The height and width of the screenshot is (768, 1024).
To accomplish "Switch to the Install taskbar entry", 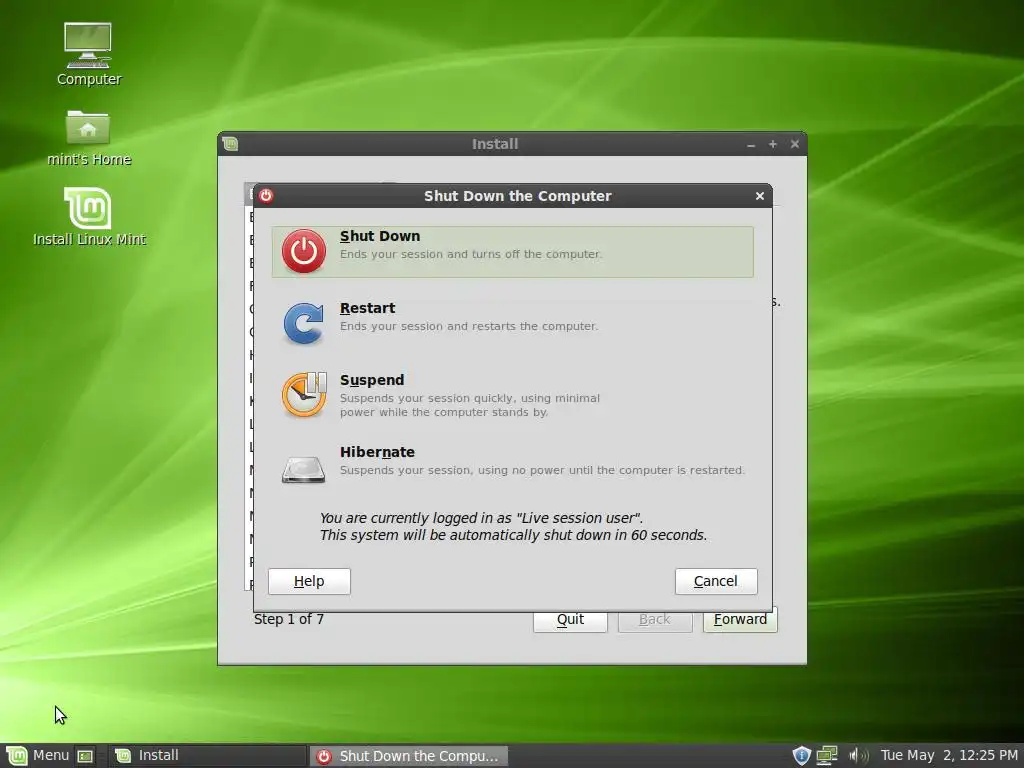I will [x=206, y=756].
